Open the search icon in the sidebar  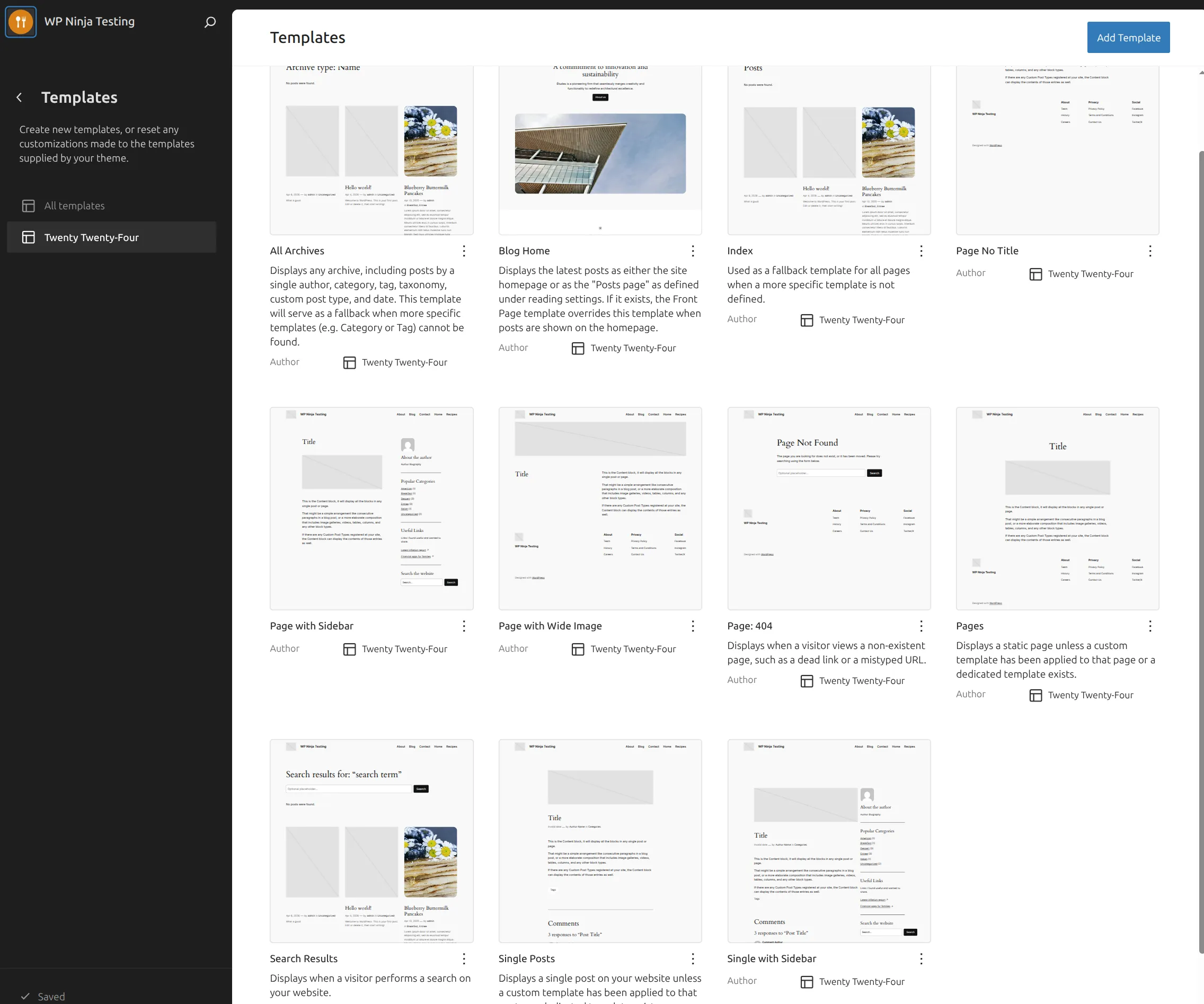210,22
